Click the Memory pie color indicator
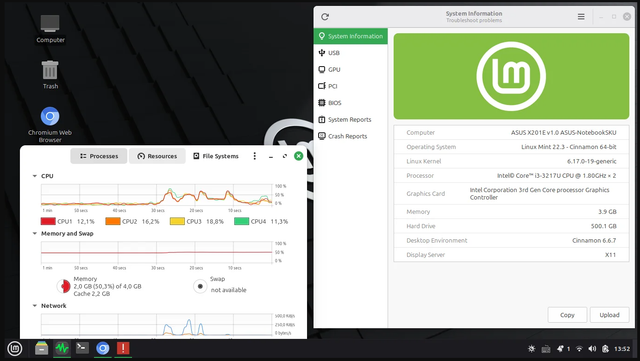This screenshot has height=361, width=640. (x=63, y=286)
